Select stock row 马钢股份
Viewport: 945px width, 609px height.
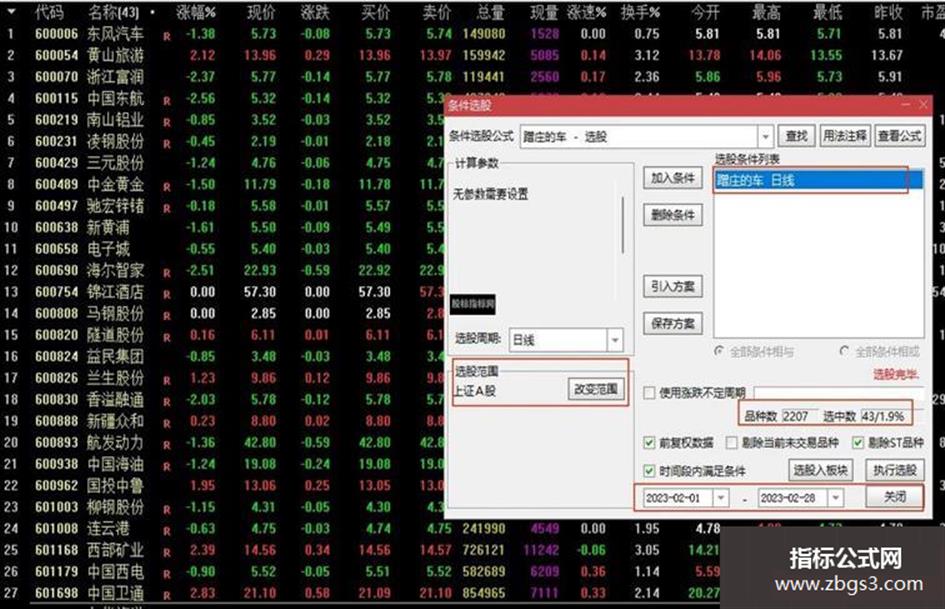pyautogui.click(x=116, y=314)
